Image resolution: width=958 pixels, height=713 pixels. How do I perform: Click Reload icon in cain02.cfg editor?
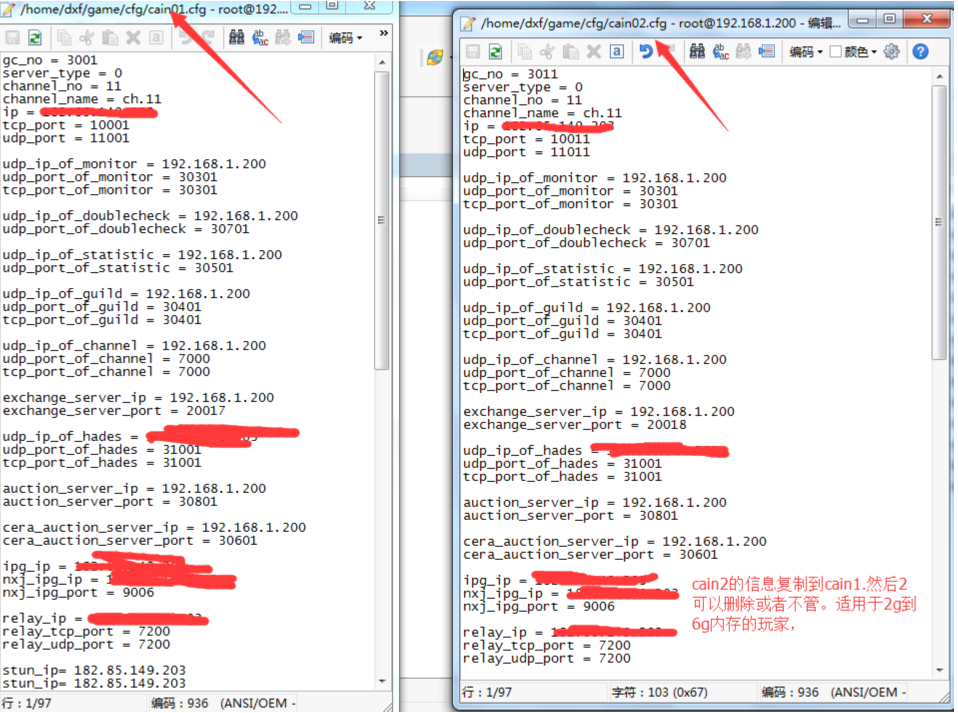click(x=495, y=51)
